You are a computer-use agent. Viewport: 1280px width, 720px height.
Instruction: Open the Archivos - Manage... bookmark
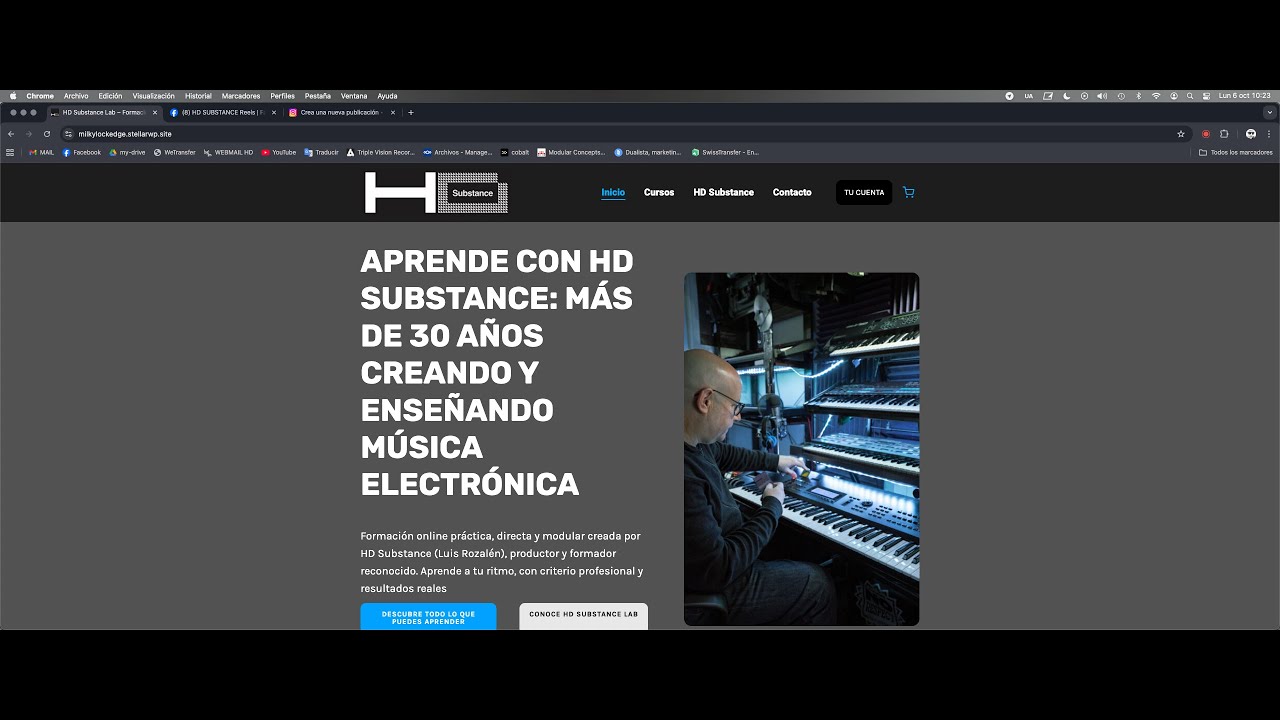click(457, 152)
